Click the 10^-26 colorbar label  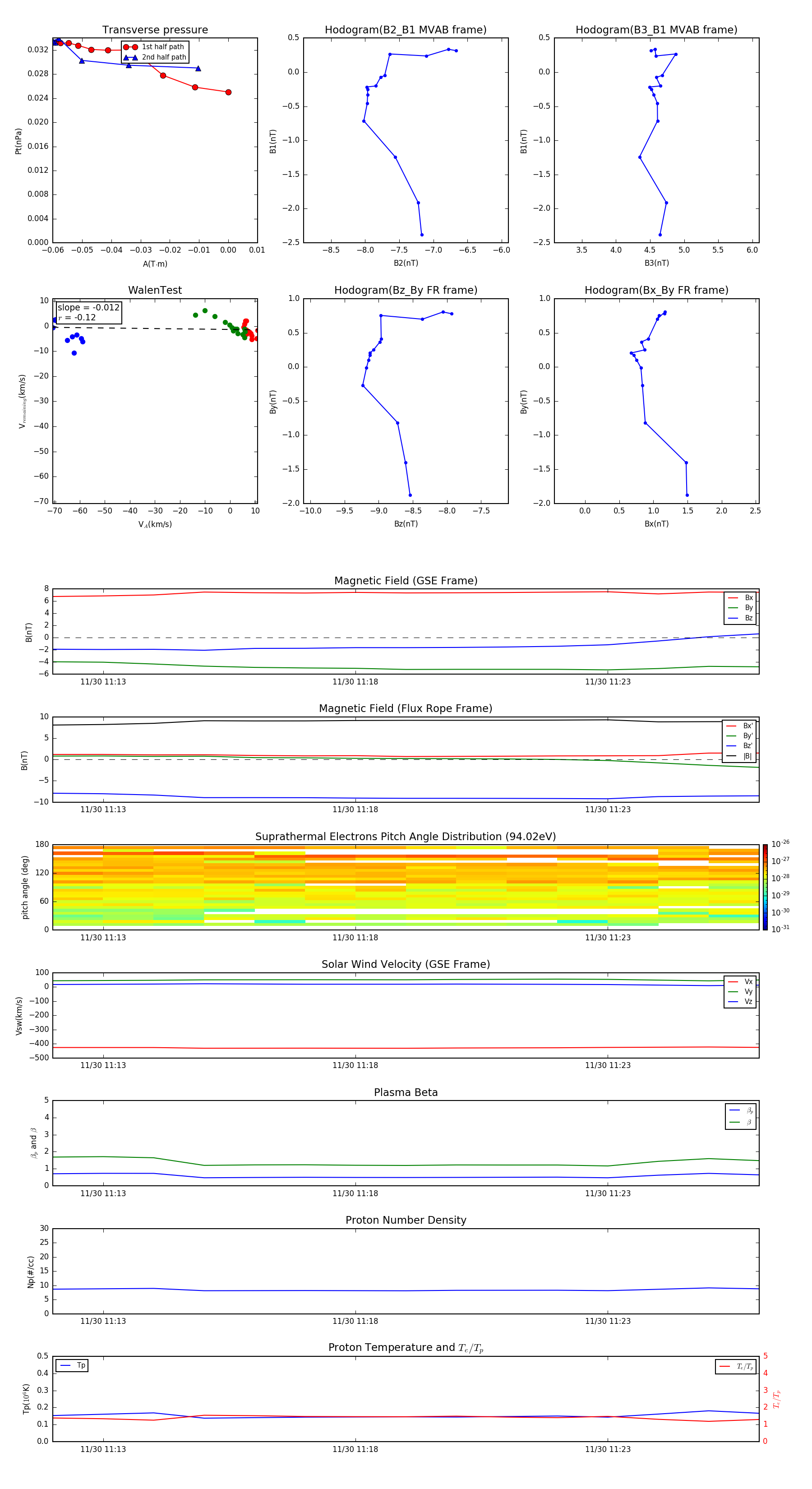(780, 844)
